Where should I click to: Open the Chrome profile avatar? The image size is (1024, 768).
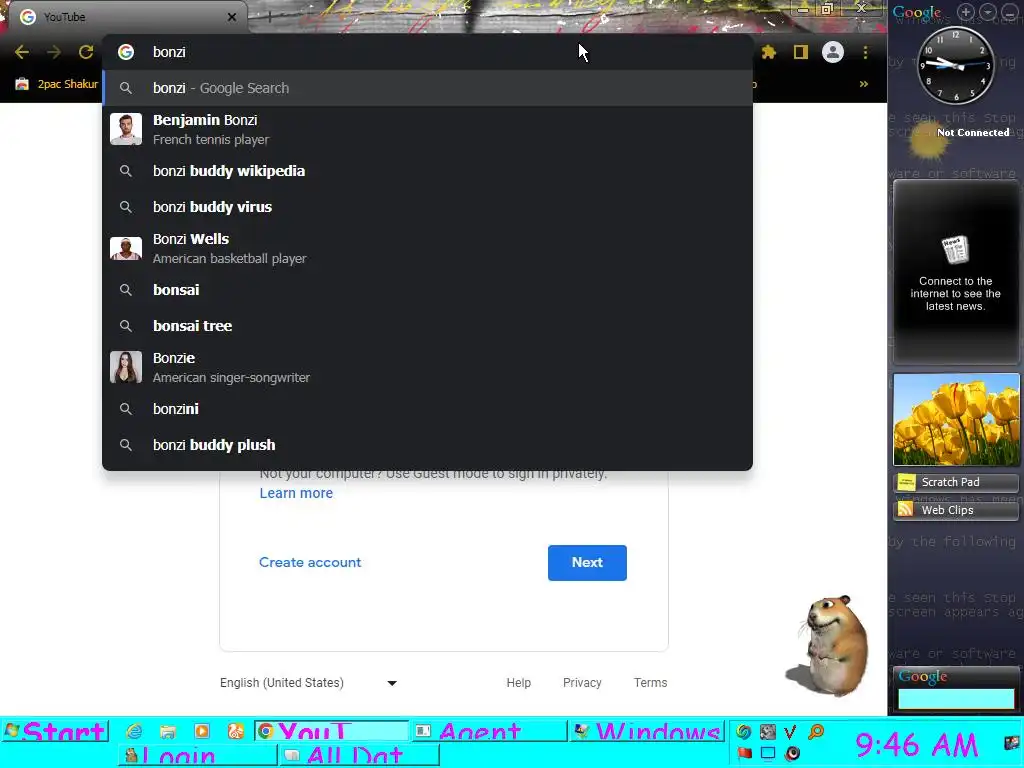pyautogui.click(x=833, y=52)
